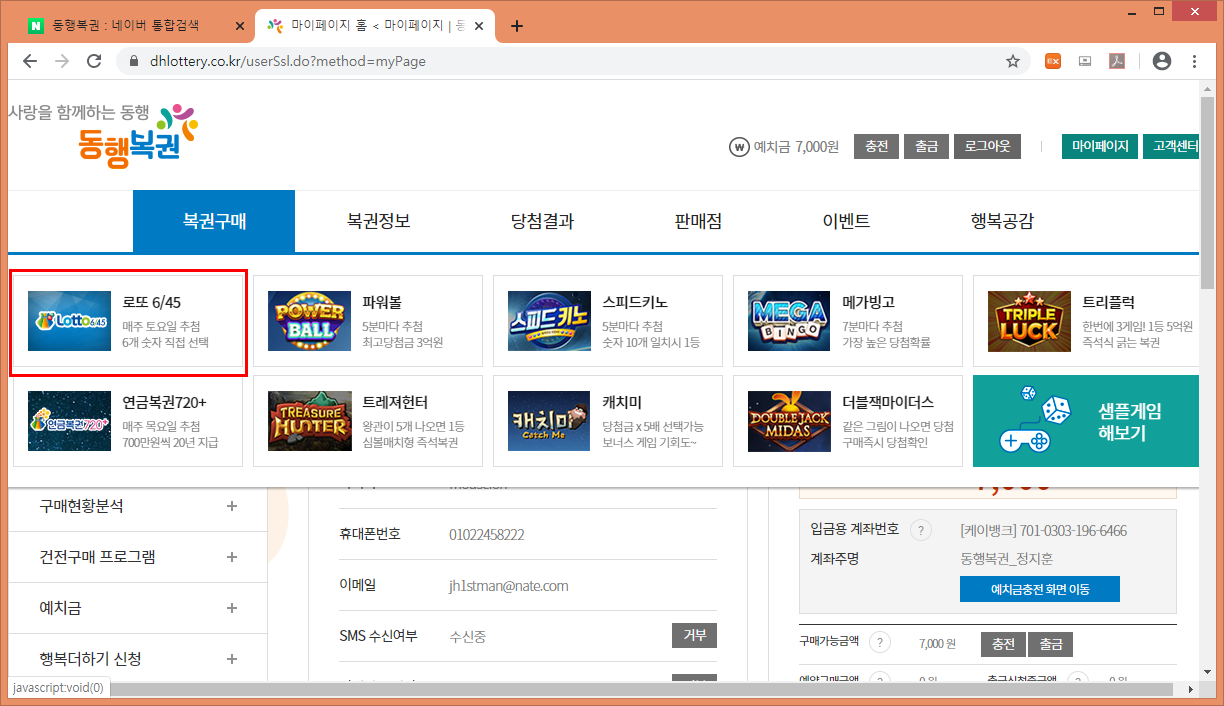The image size is (1224, 706).
Task: Click the Speed Keno game logo
Action: tap(549, 321)
